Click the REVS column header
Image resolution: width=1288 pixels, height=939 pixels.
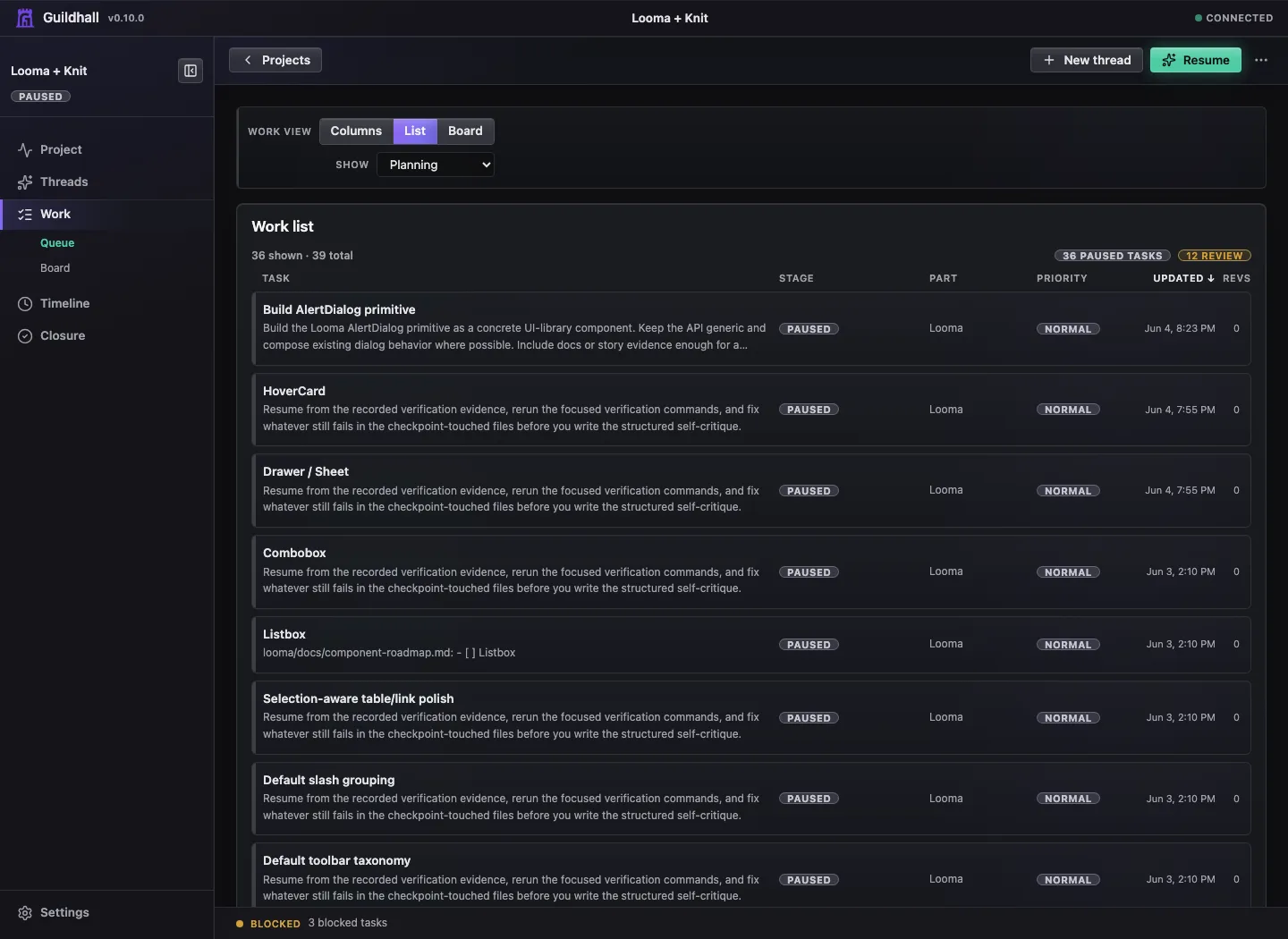pos(1236,278)
